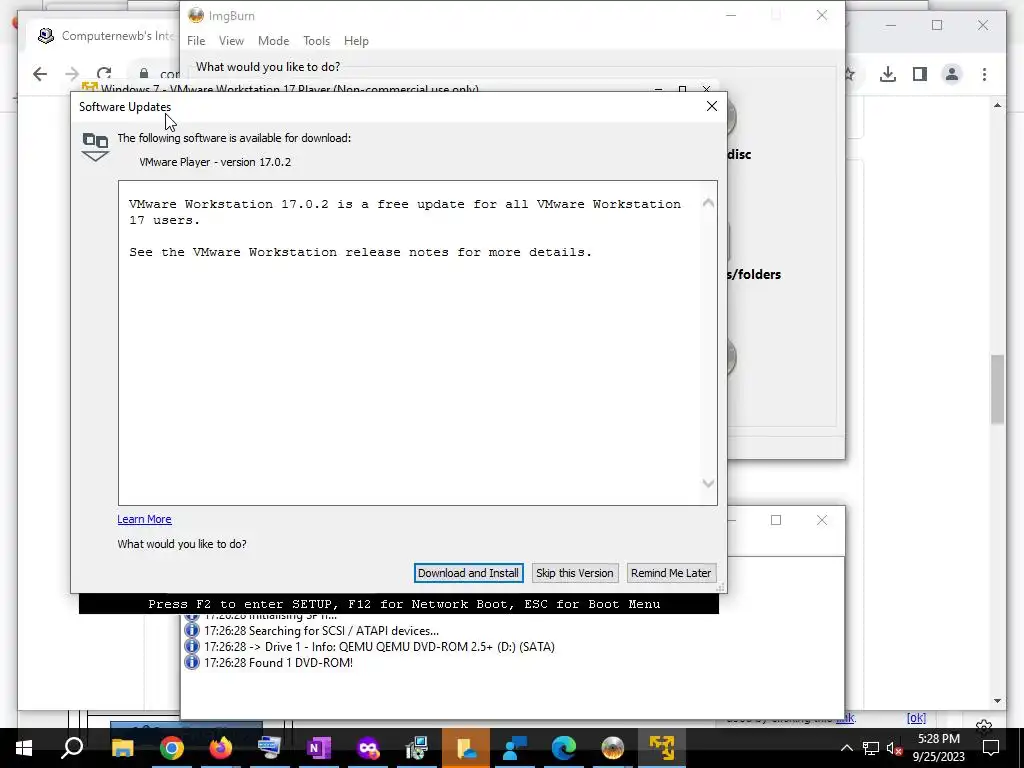This screenshot has height=768, width=1024.
Task: Switch to Chrome in taskbar
Action: 171,748
